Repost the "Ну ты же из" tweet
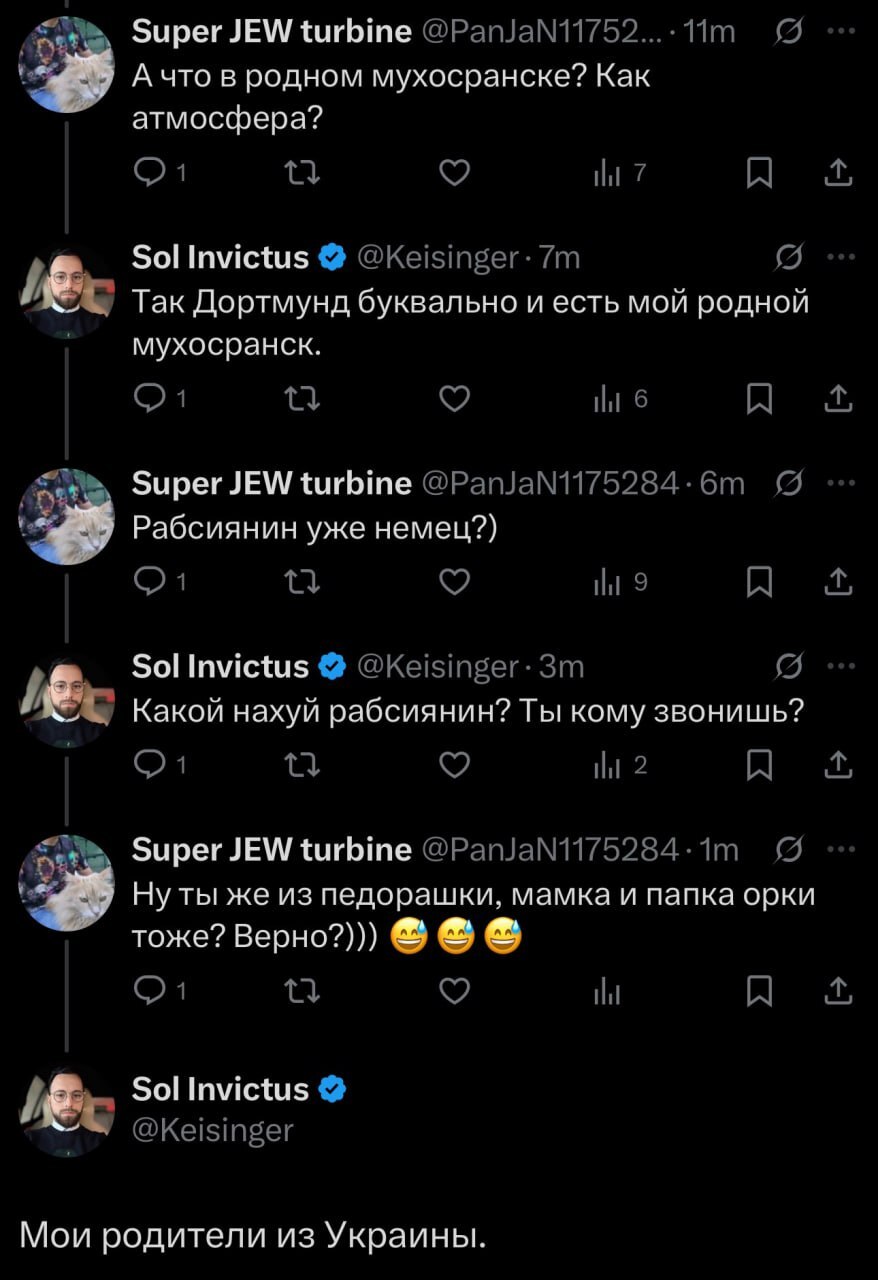Viewport: 878px width, 1280px height. 300,990
